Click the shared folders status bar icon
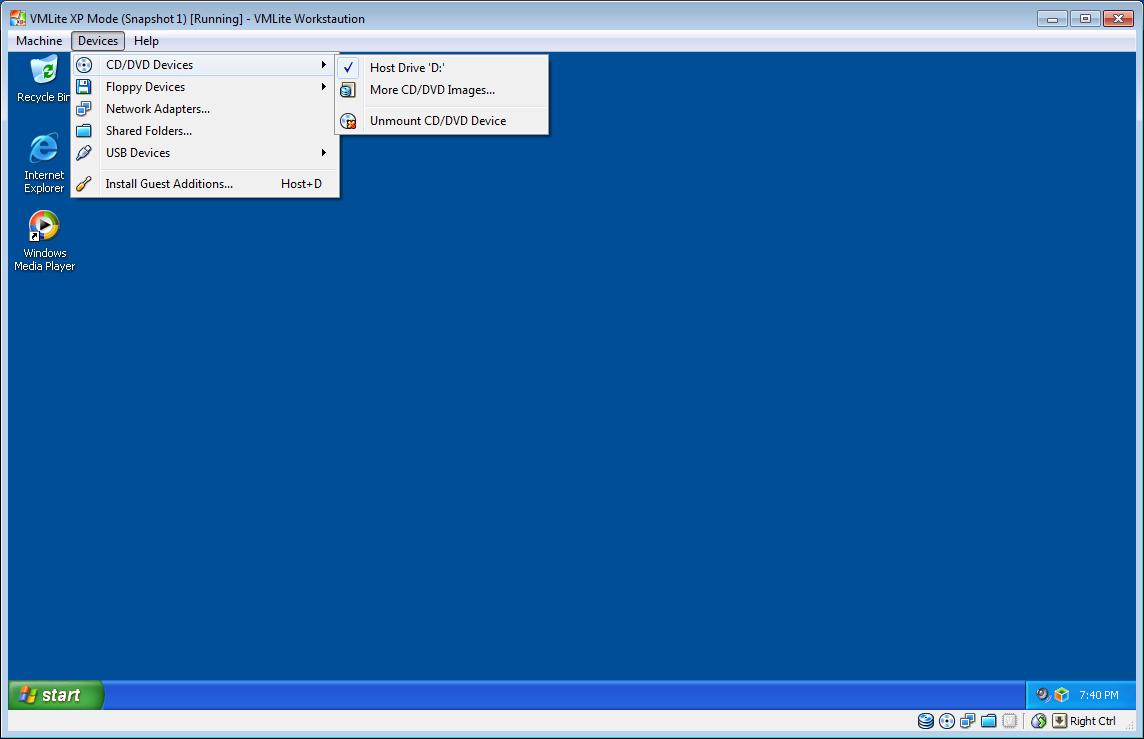This screenshot has width=1144, height=739. click(989, 721)
